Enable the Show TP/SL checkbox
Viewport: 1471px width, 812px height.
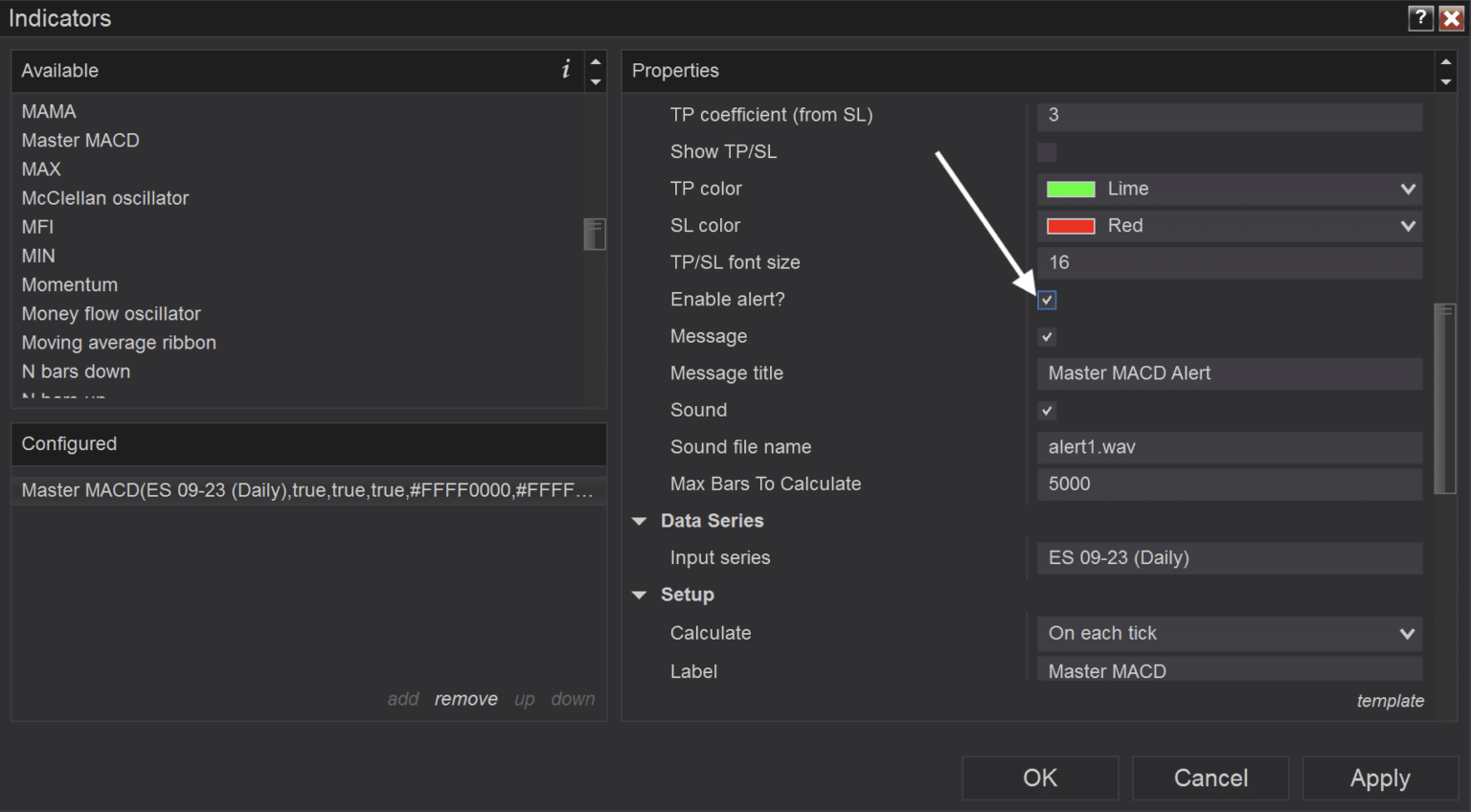[x=1047, y=152]
